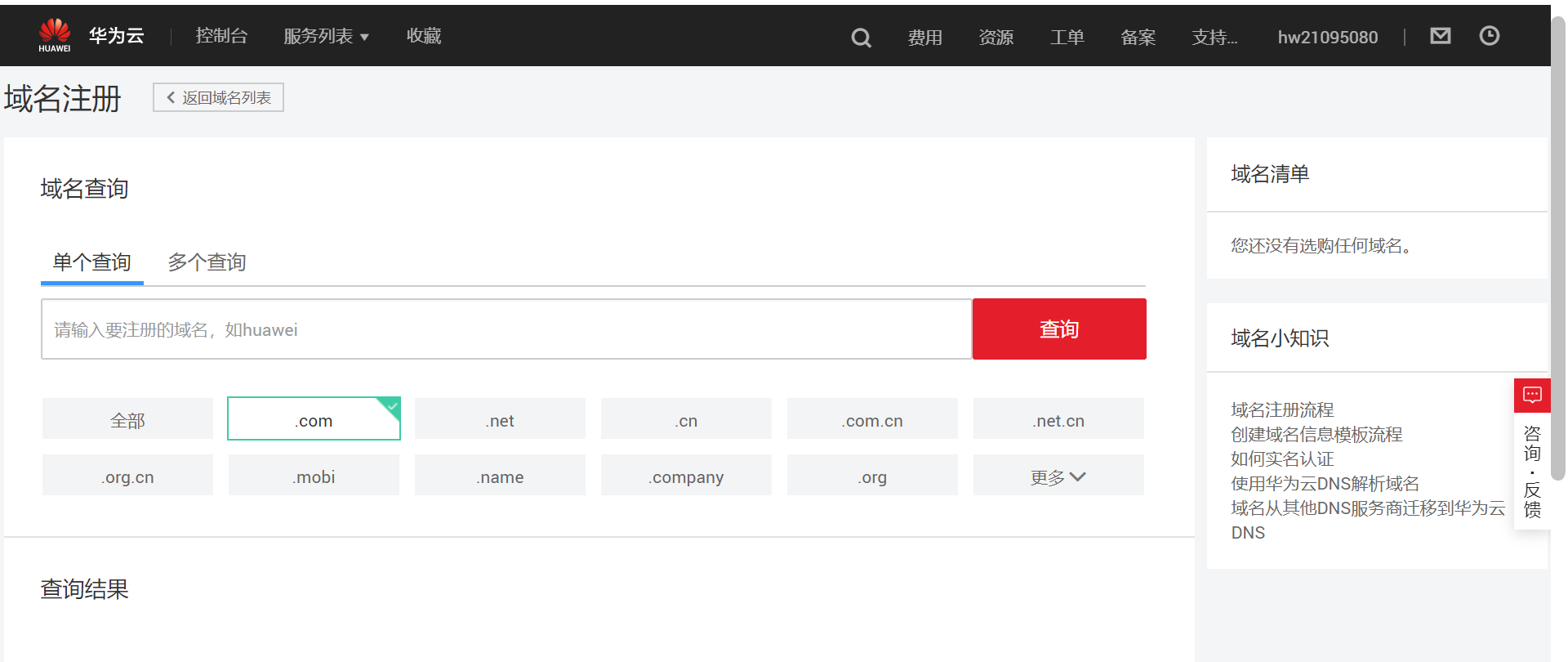Open the mail messages icon
Viewport: 1568px width, 662px height.
(1441, 36)
